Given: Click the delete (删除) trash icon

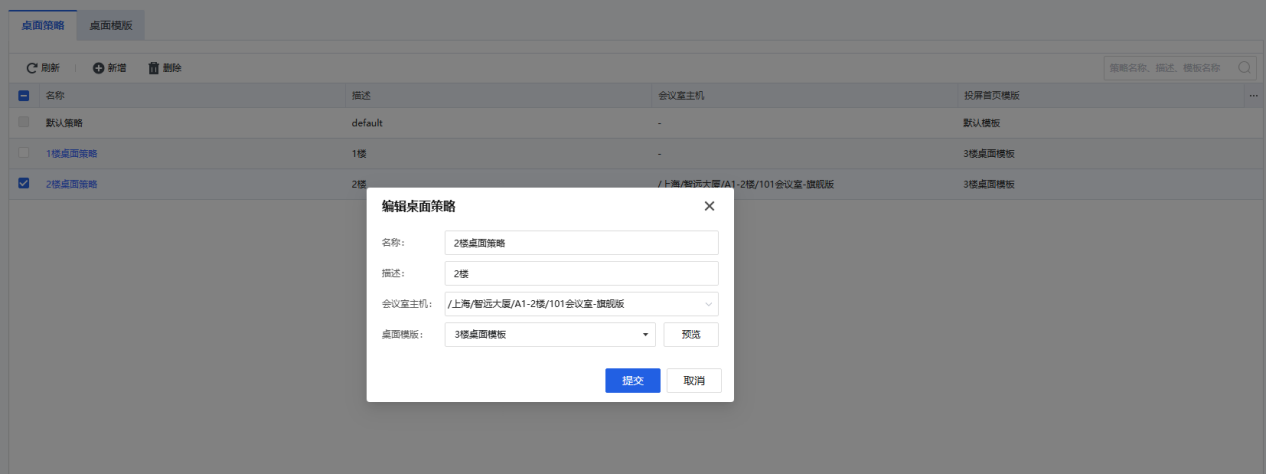Looking at the screenshot, I should click(154, 68).
